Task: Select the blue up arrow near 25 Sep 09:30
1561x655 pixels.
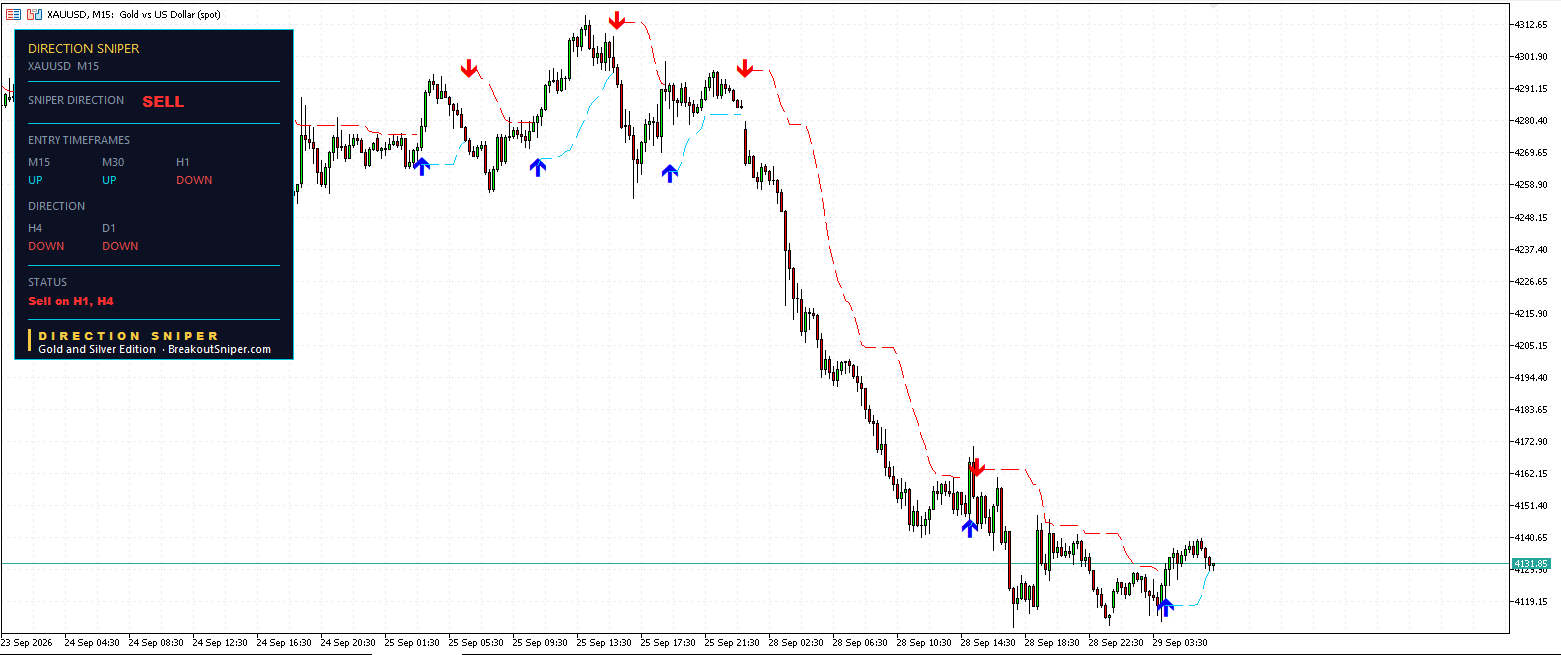Action: click(x=538, y=167)
